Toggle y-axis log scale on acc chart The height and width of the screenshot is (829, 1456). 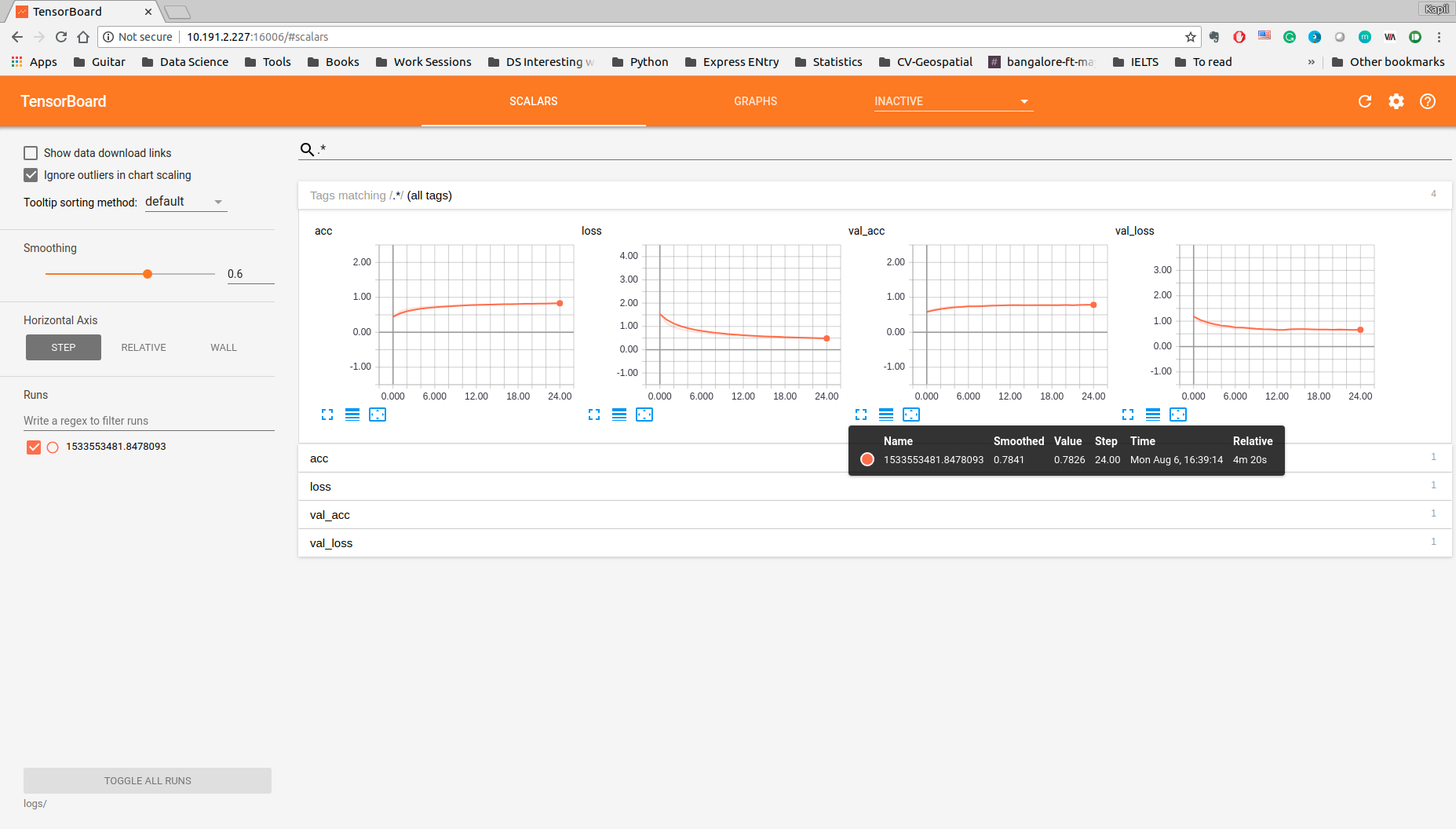pos(352,414)
